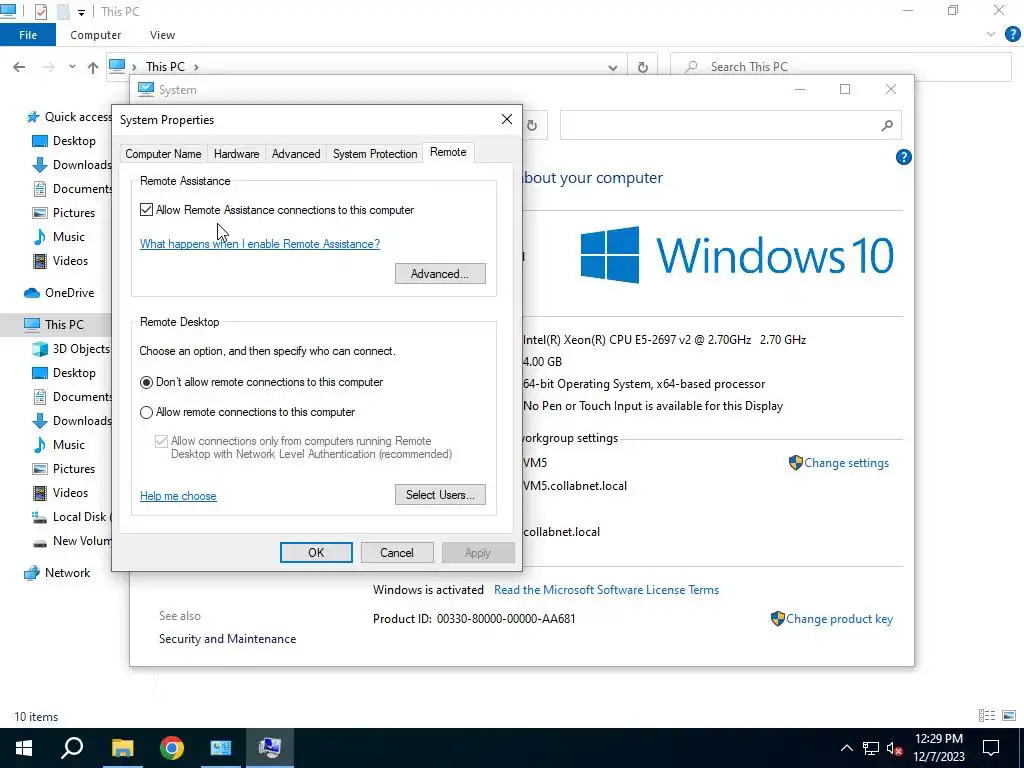
Task: Click the Videos film icon under This PC
Action: pyautogui.click(x=40, y=492)
